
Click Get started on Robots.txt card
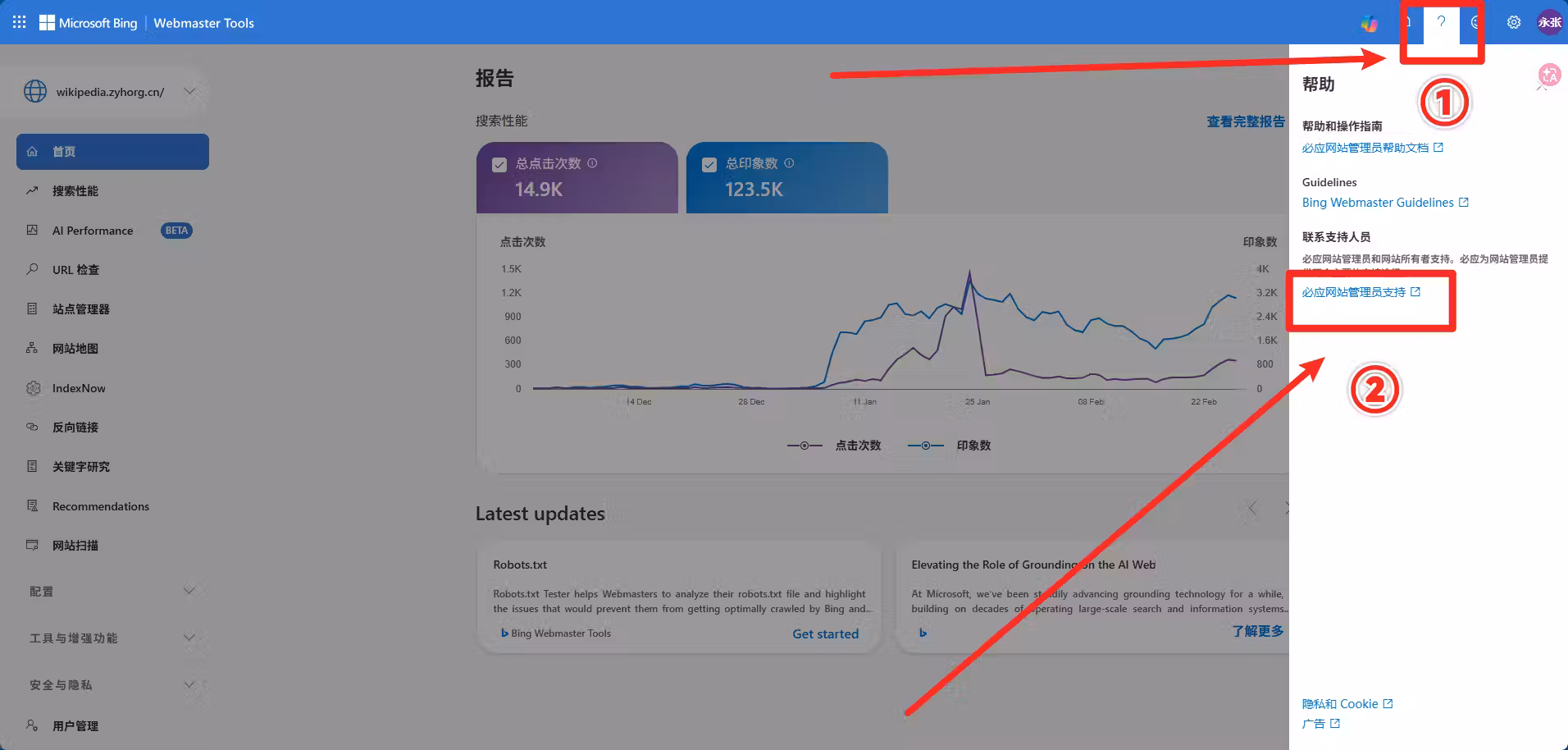(825, 633)
